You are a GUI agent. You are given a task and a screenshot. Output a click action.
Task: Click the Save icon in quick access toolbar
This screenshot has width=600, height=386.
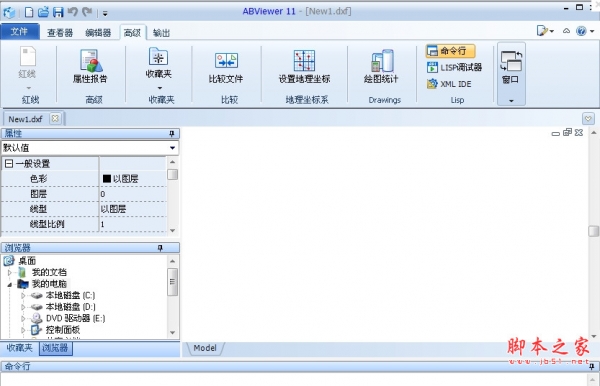(58, 12)
